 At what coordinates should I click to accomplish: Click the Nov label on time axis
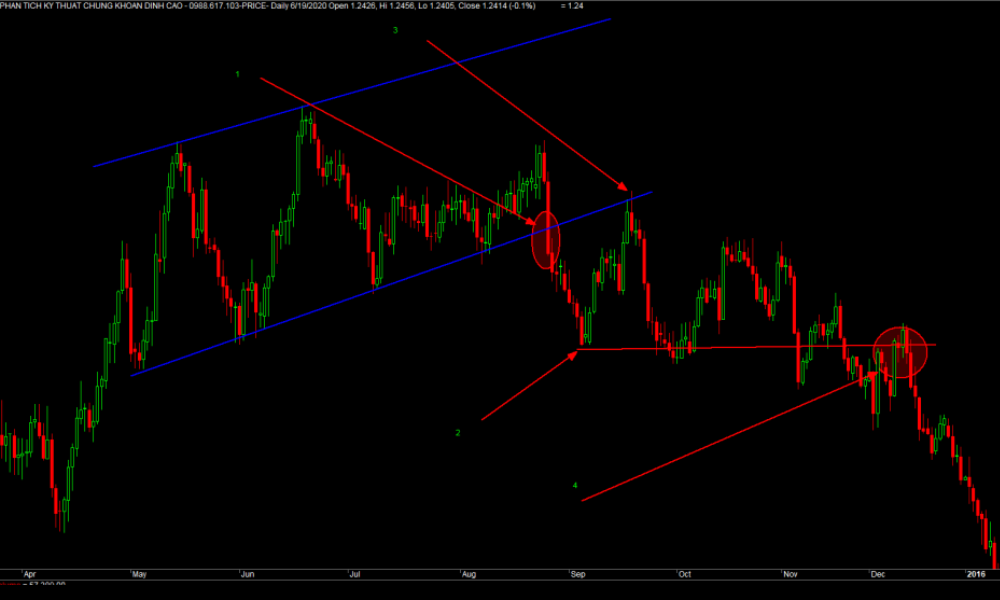[x=792, y=575]
